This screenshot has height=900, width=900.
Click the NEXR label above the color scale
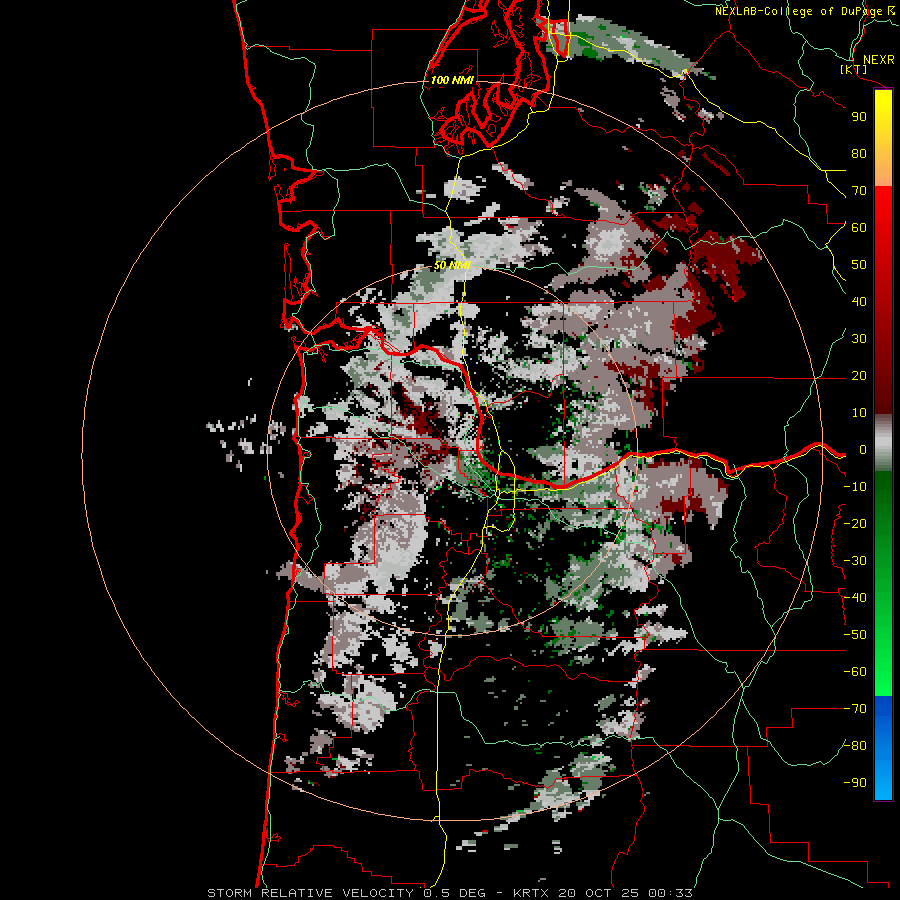[879, 60]
